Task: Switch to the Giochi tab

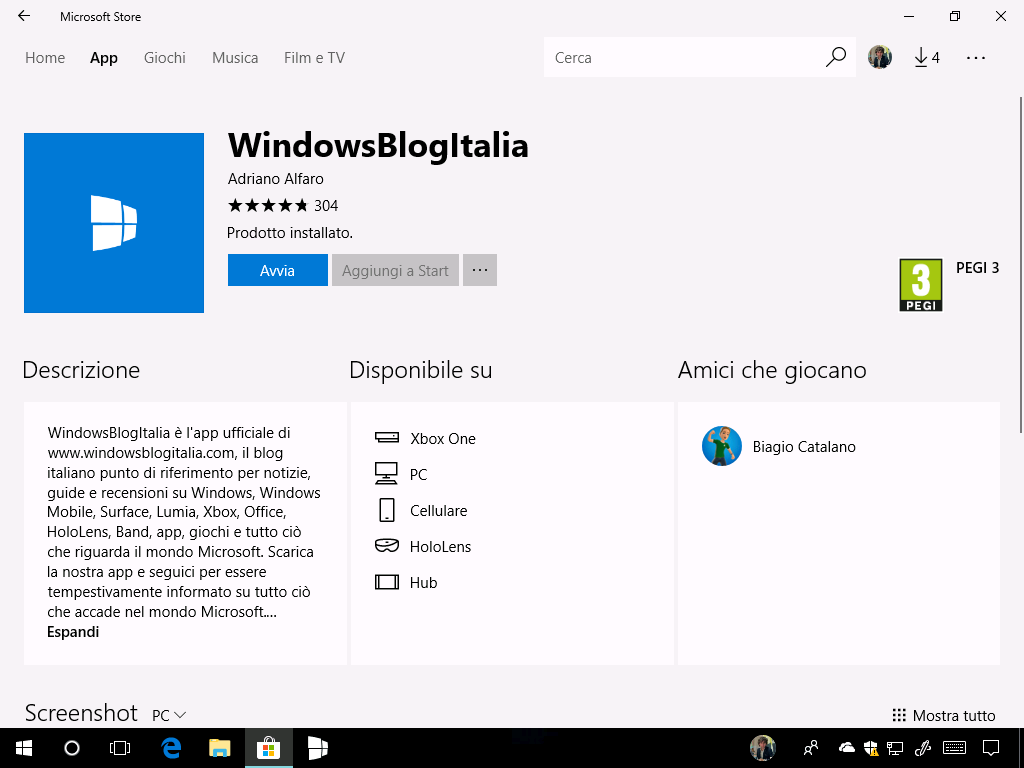Action: click(165, 57)
